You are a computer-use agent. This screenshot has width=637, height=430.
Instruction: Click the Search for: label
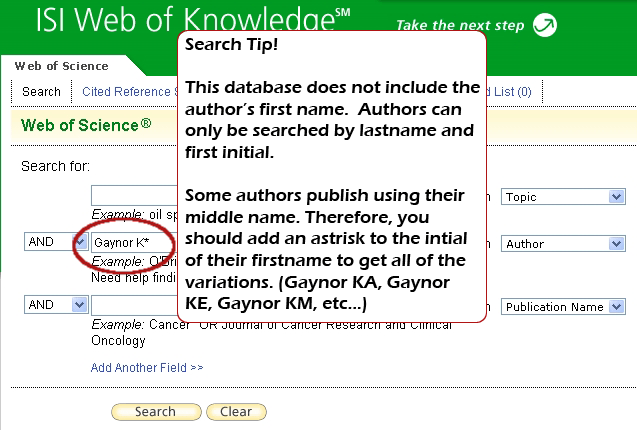coord(55,166)
